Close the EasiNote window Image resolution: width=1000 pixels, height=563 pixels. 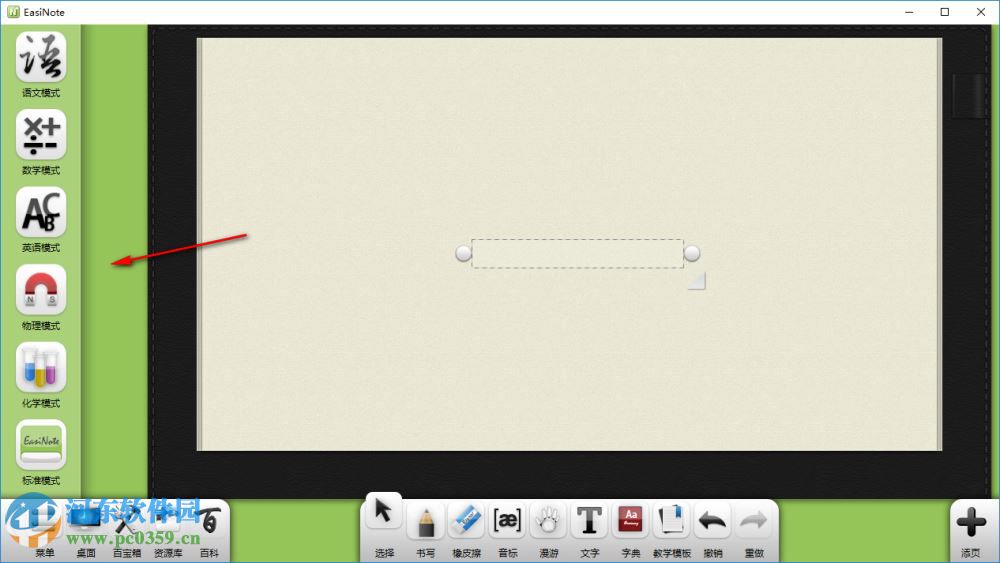click(981, 12)
